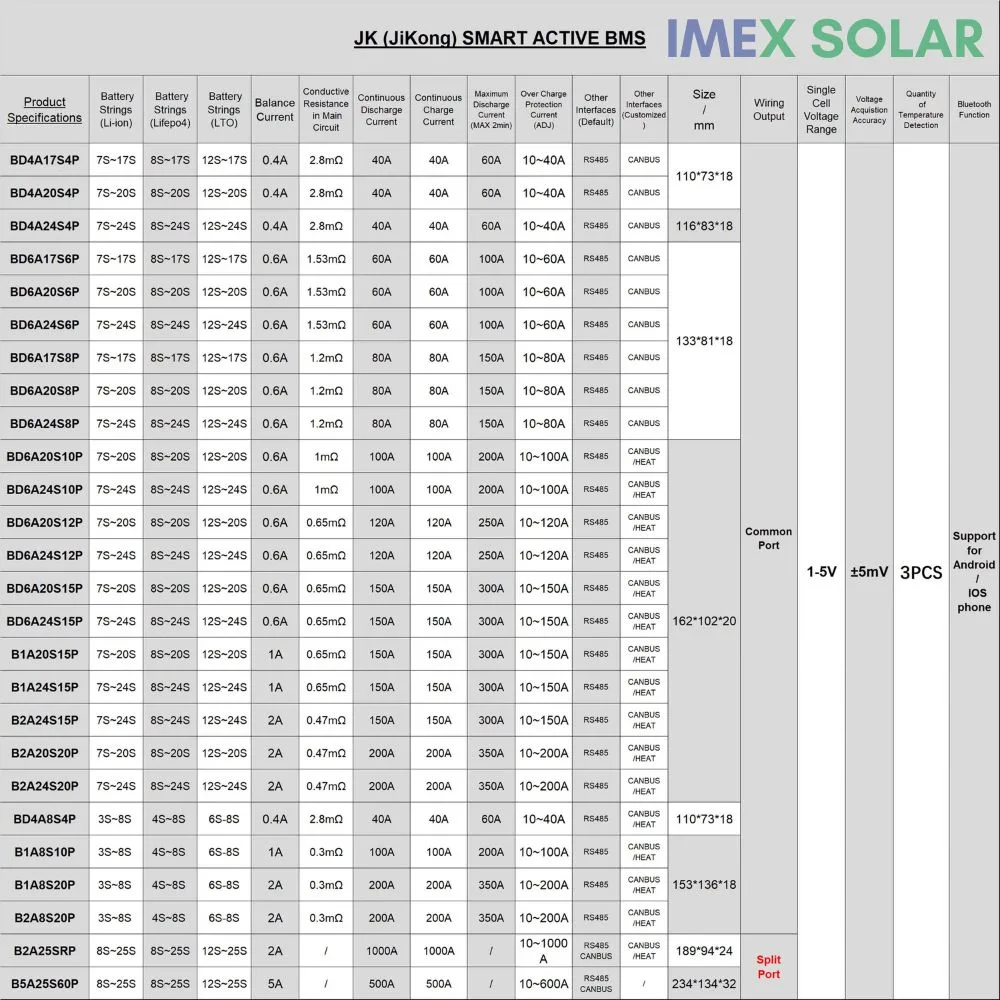Click the 'Bluetooth Function' column header

(974, 110)
